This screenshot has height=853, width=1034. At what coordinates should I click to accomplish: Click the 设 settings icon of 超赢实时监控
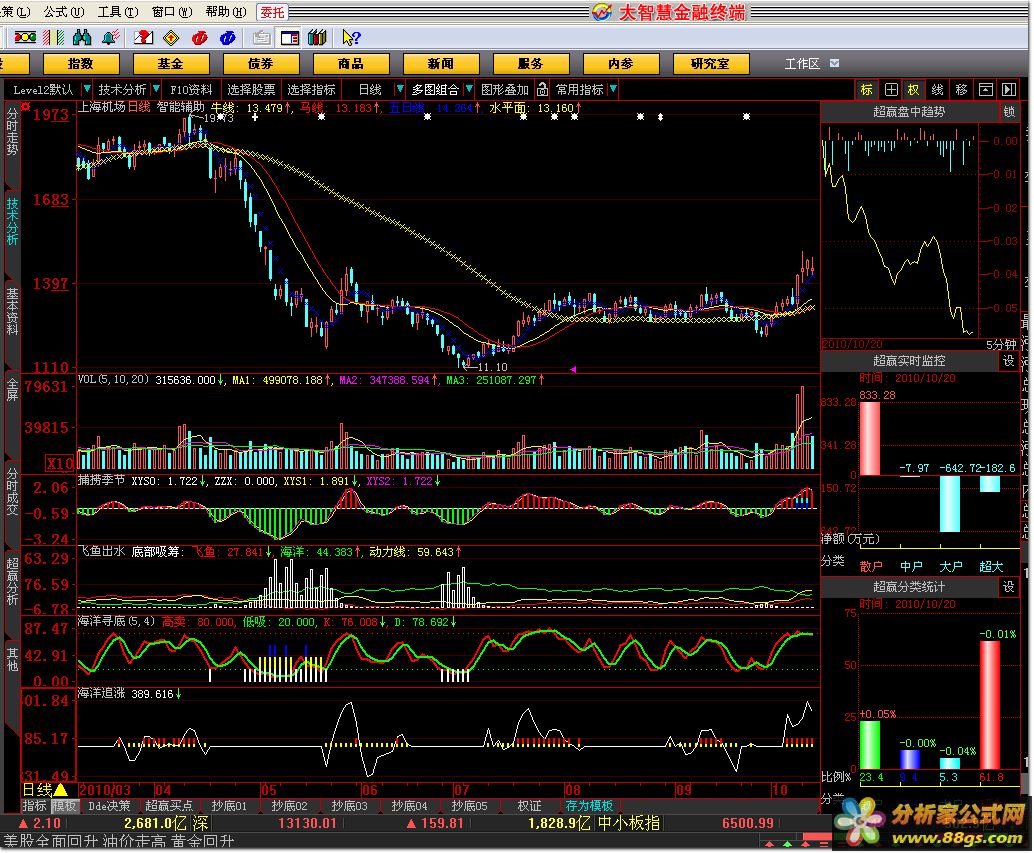point(1009,361)
